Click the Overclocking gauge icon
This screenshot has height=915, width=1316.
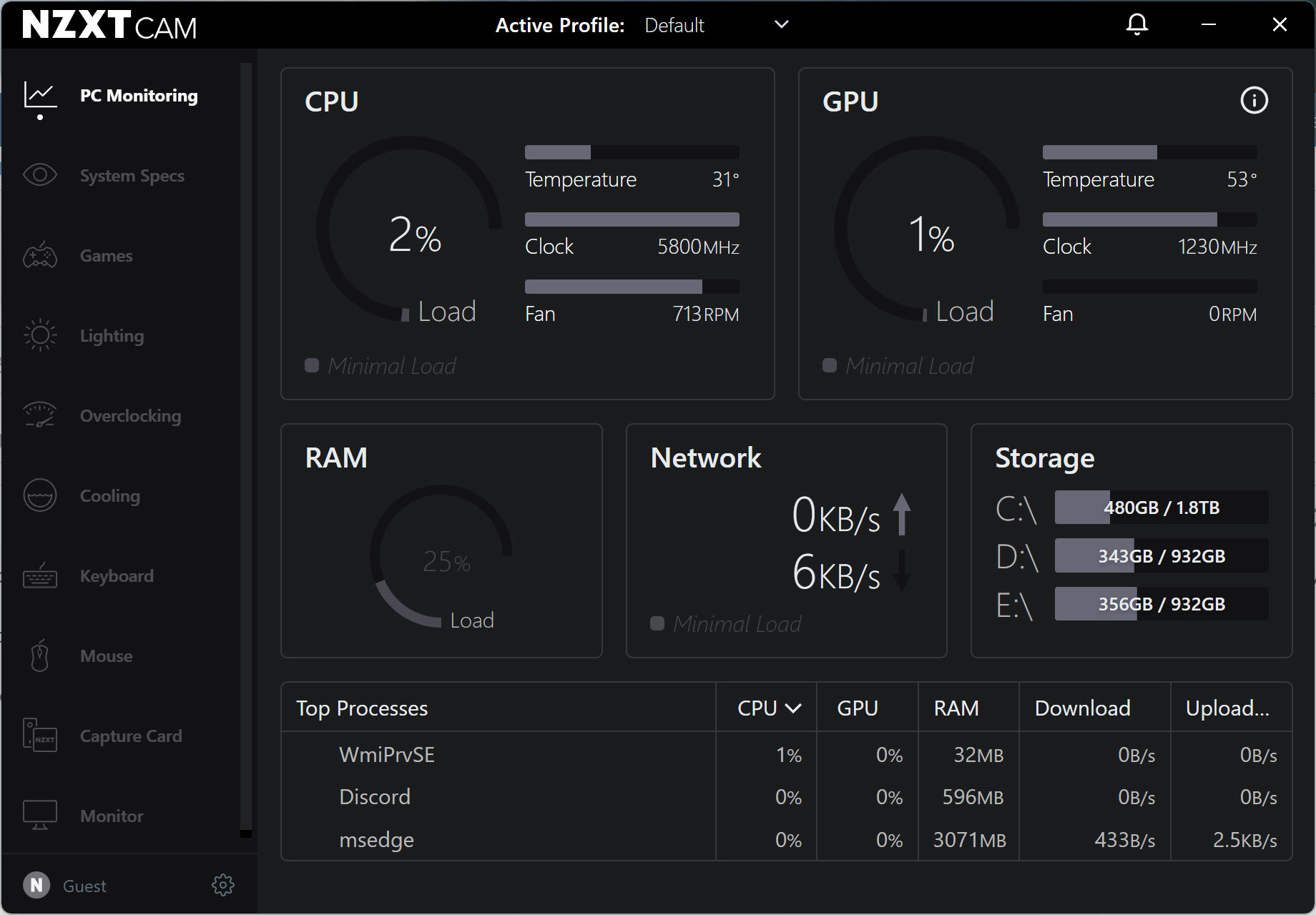tap(40, 415)
